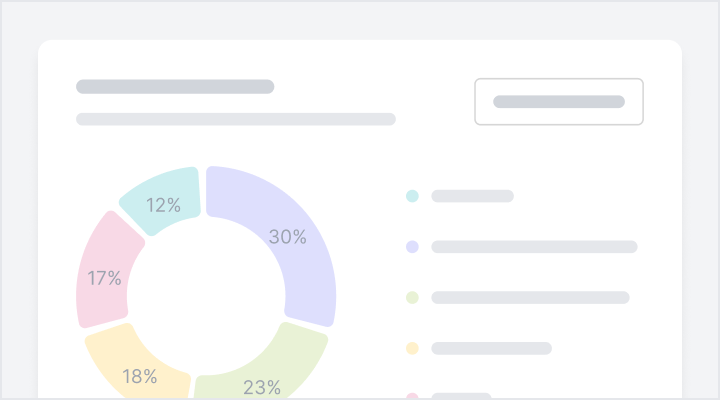The width and height of the screenshot is (720, 400).
Task: Click the dark card title placeholder bar
Action: (x=175, y=87)
